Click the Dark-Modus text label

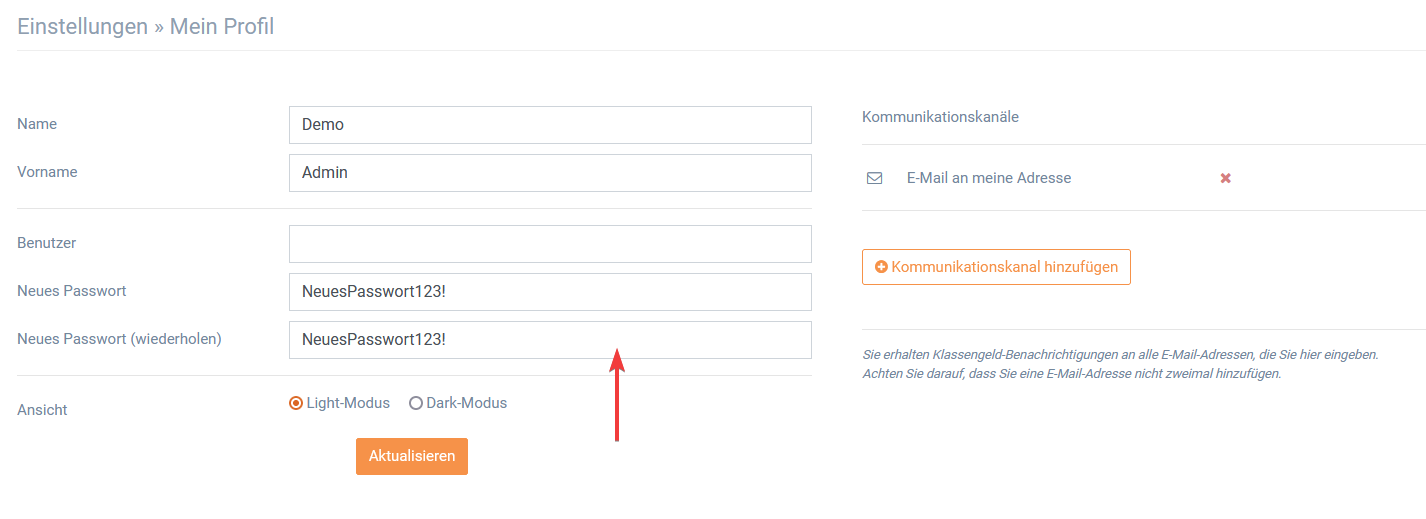pyautogui.click(x=467, y=403)
